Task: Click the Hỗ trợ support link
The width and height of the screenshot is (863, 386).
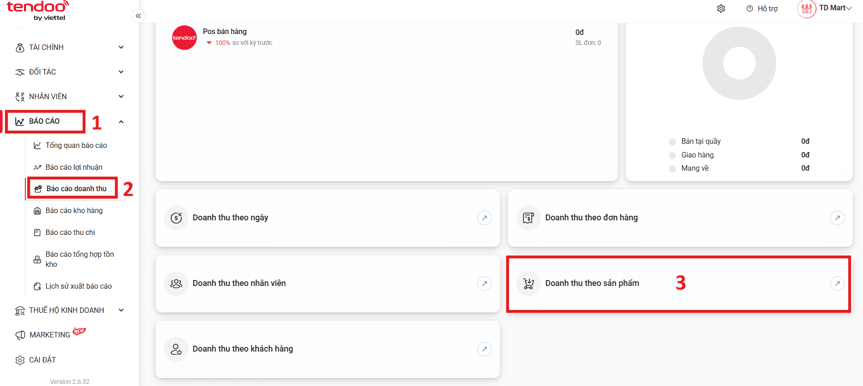Action: click(757, 9)
